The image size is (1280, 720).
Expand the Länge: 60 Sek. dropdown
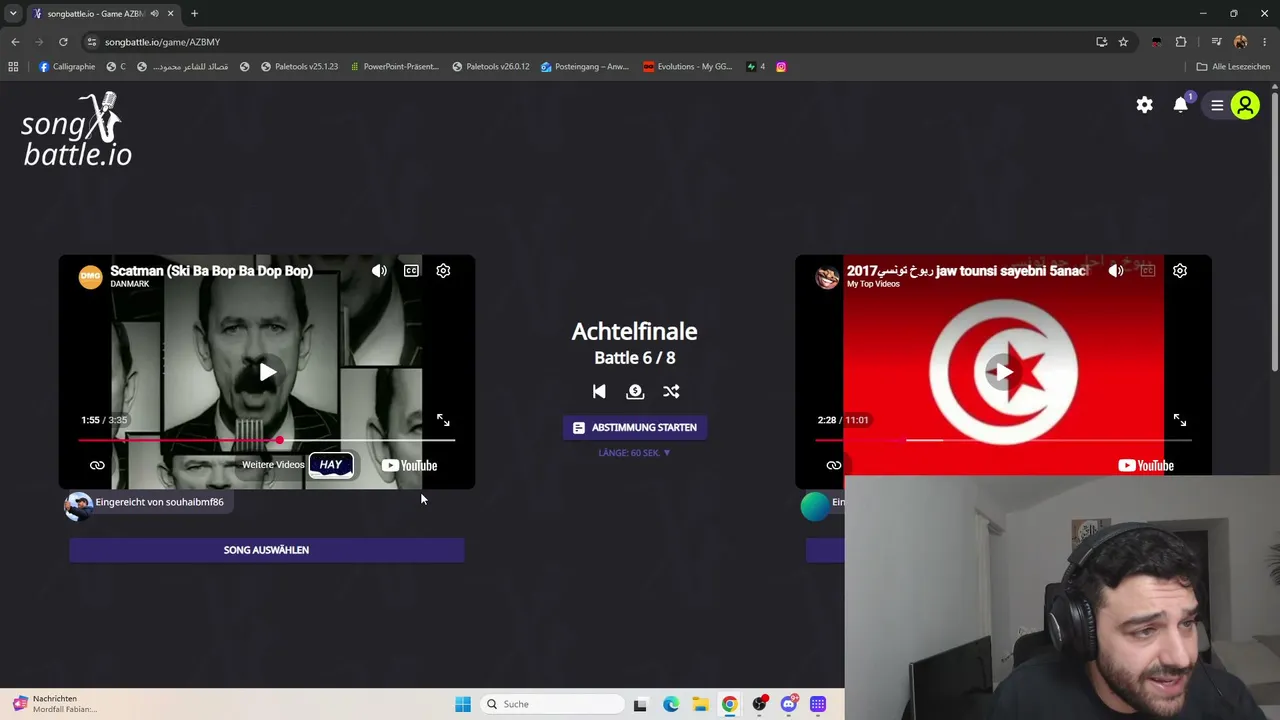(x=635, y=453)
